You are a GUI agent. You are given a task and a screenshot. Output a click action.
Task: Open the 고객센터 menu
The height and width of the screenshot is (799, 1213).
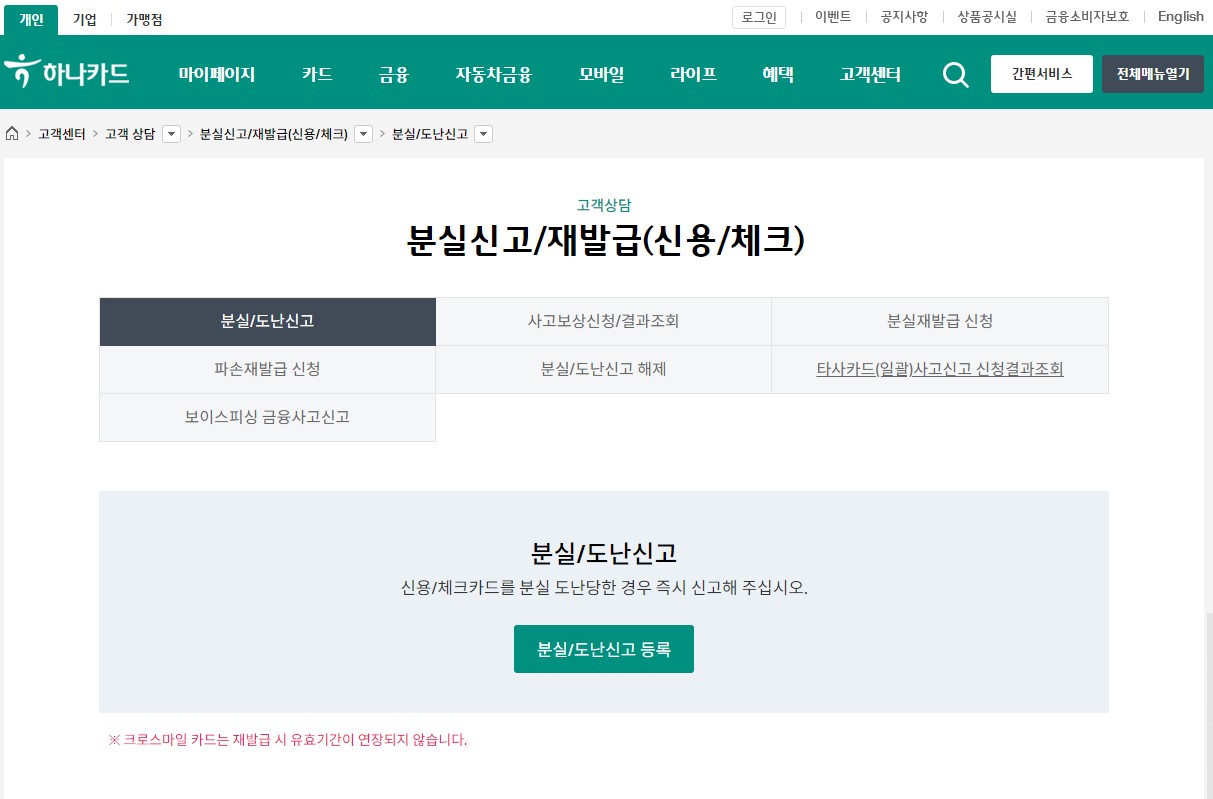pyautogui.click(x=869, y=74)
